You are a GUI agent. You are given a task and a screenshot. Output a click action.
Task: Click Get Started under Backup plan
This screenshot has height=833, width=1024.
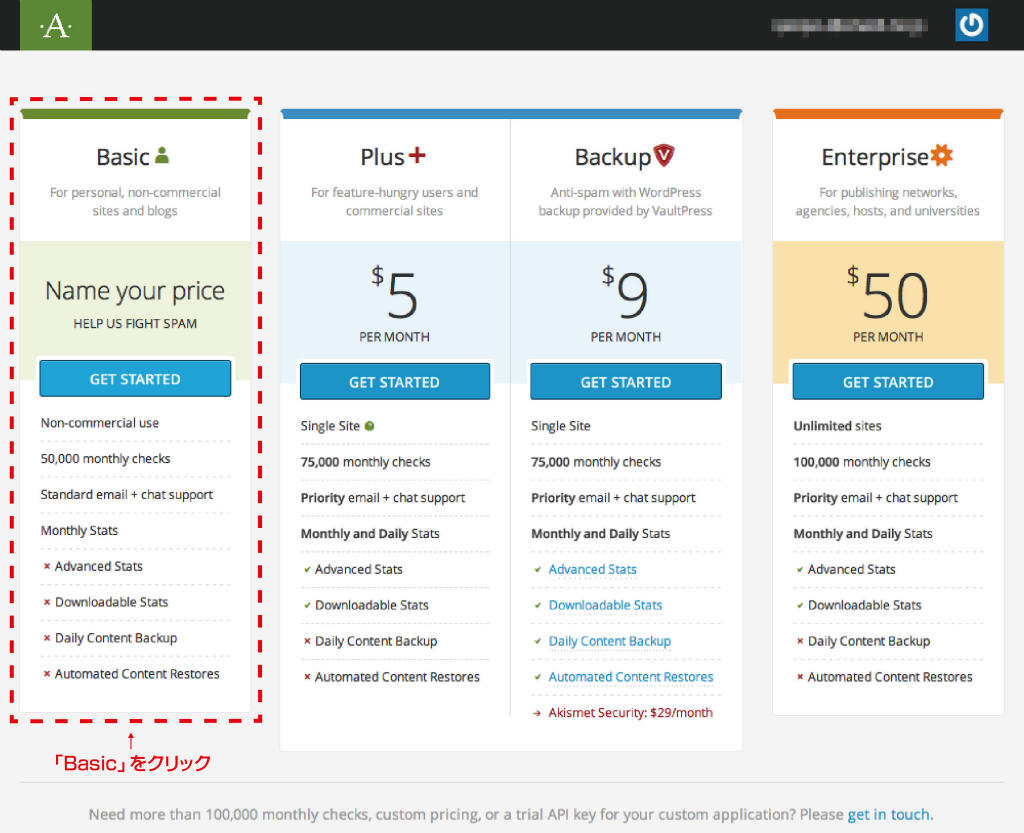[626, 382]
